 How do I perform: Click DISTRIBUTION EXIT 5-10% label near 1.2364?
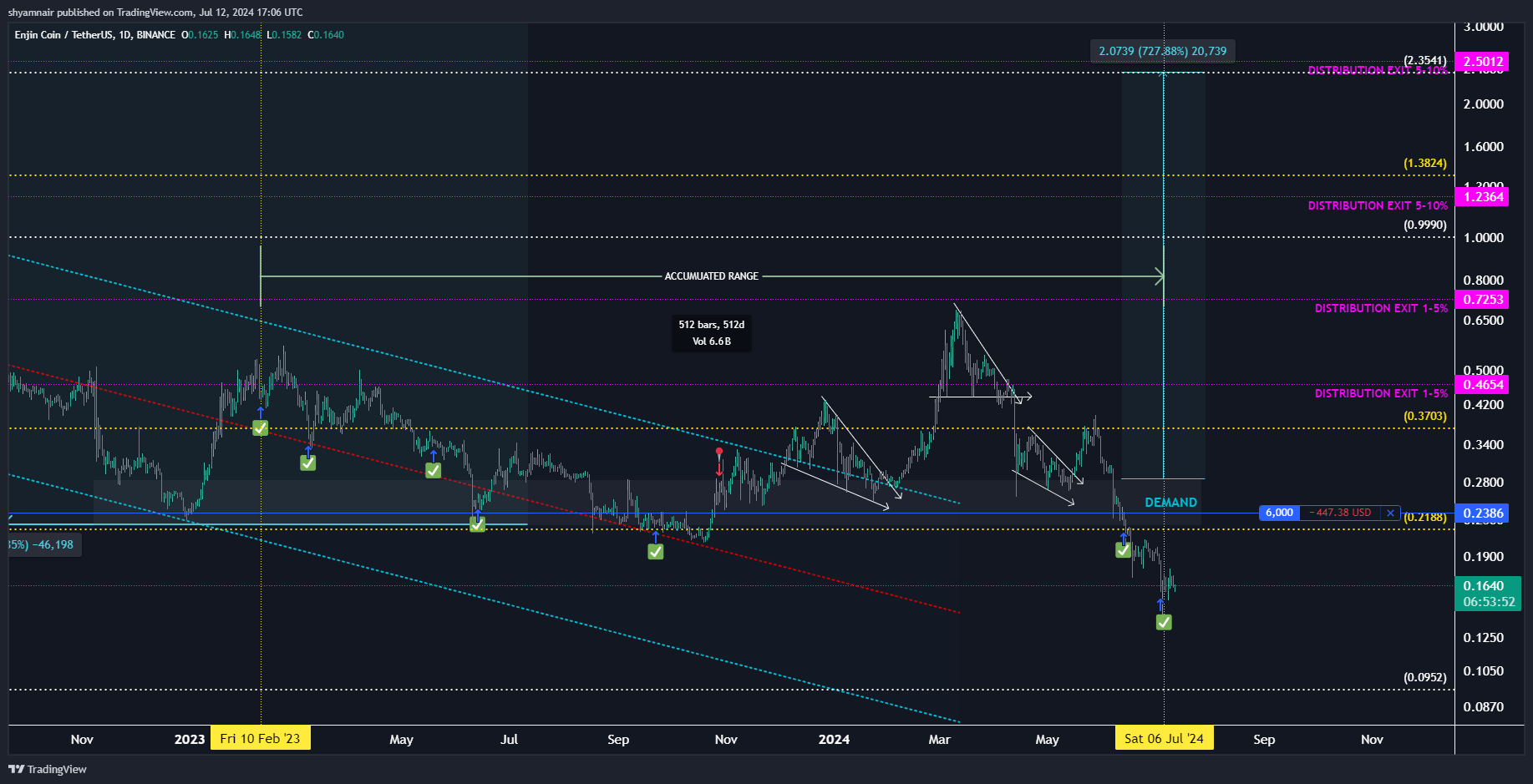pyautogui.click(x=1378, y=205)
